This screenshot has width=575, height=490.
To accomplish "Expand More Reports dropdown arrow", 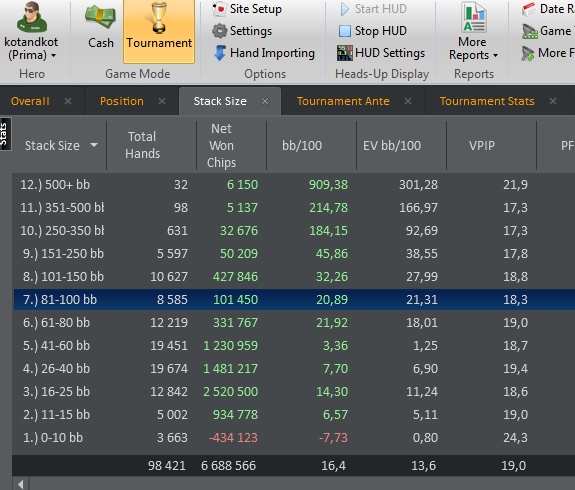I will pyautogui.click(x=495, y=55).
